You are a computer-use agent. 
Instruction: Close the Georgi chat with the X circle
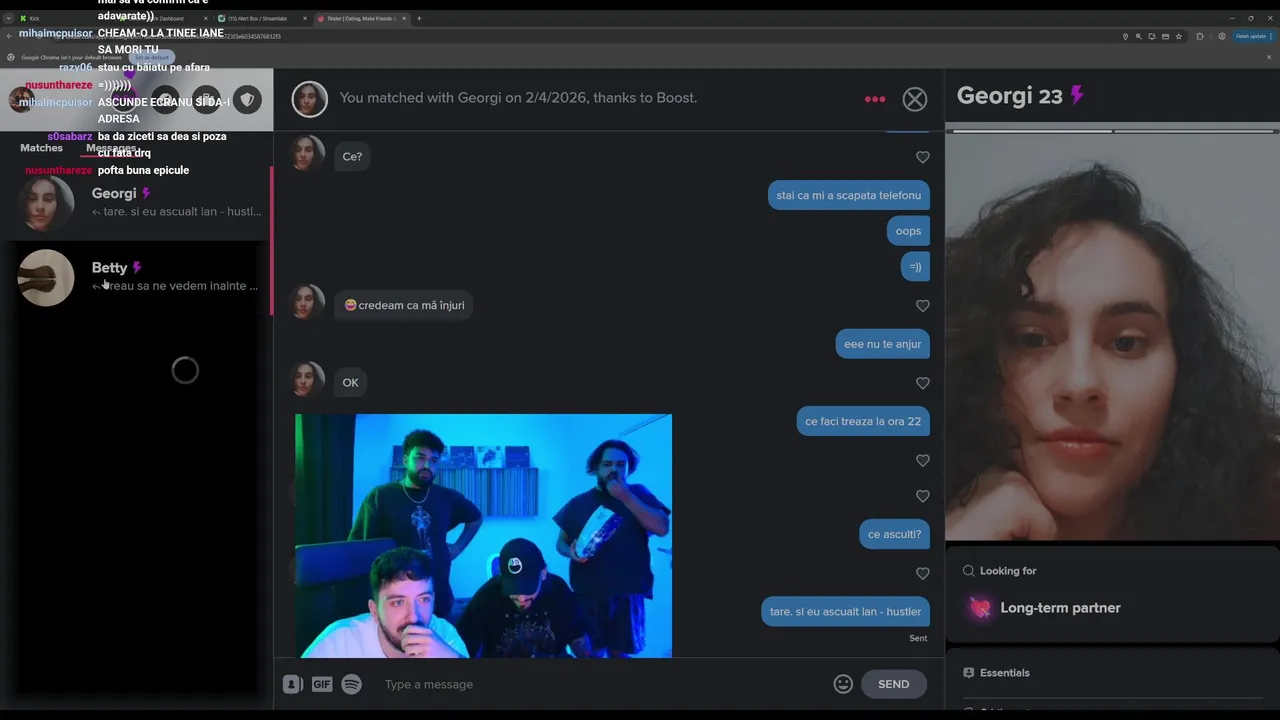pos(915,99)
